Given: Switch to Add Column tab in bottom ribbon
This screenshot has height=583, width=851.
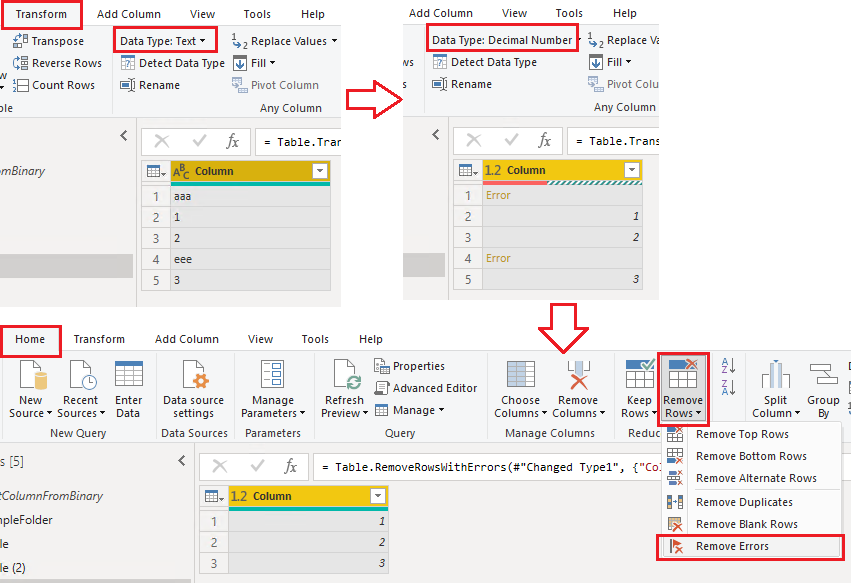Looking at the screenshot, I should 187,339.
